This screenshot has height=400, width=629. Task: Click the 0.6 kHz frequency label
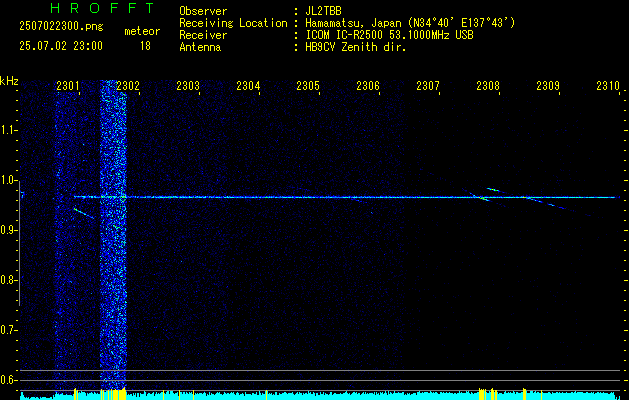[x=8, y=380]
